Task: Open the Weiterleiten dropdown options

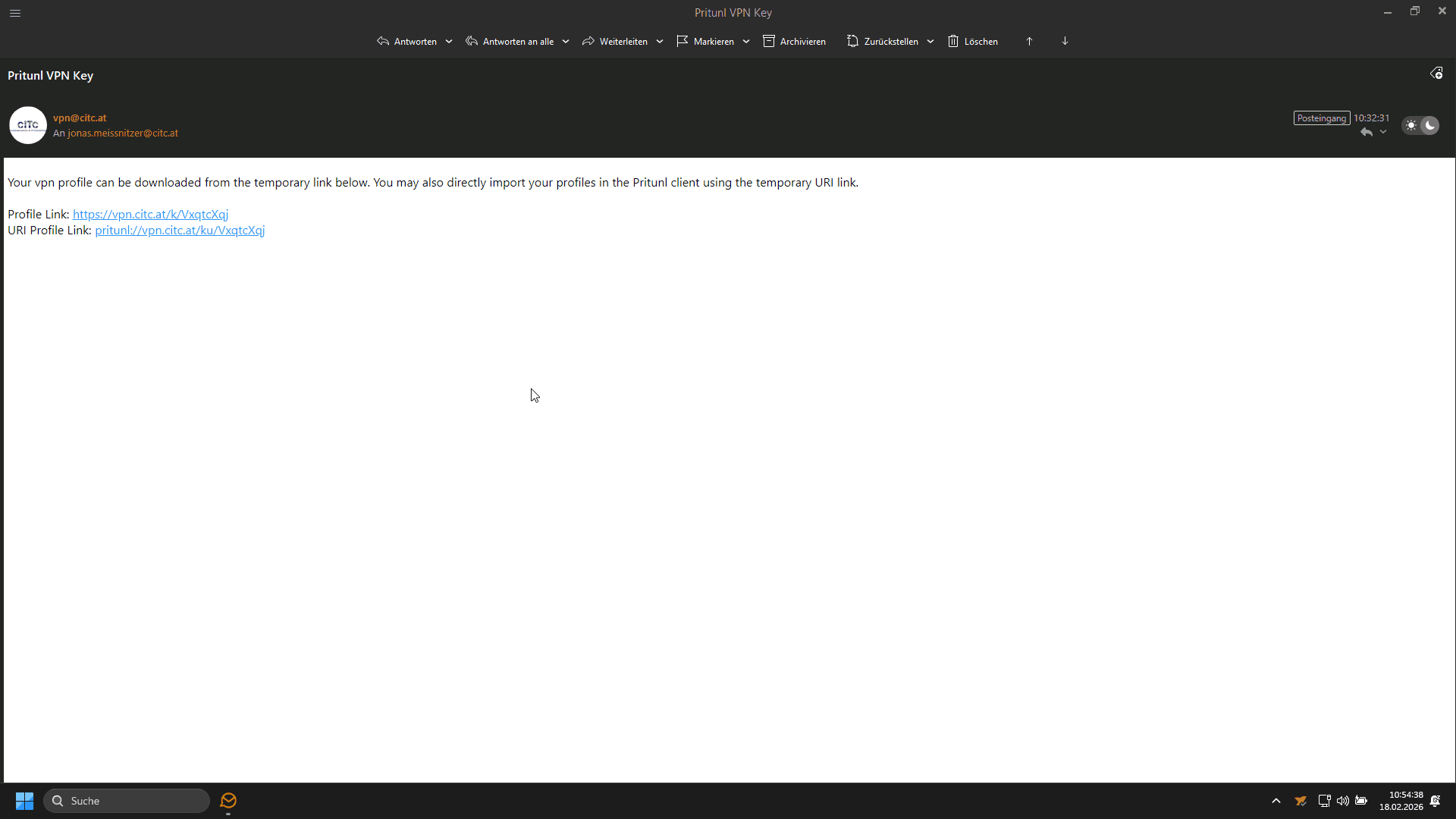Action: coord(659,41)
